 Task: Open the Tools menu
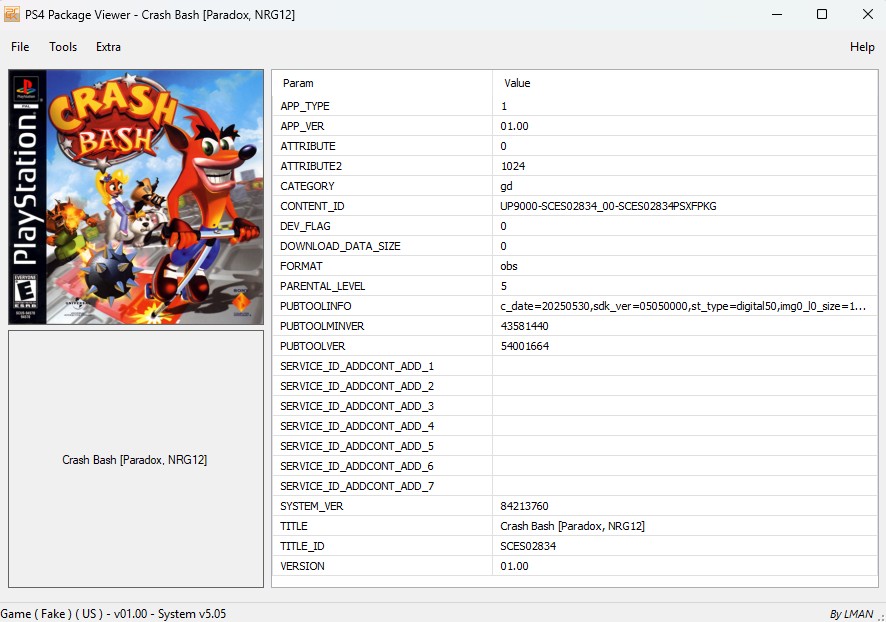coord(63,47)
